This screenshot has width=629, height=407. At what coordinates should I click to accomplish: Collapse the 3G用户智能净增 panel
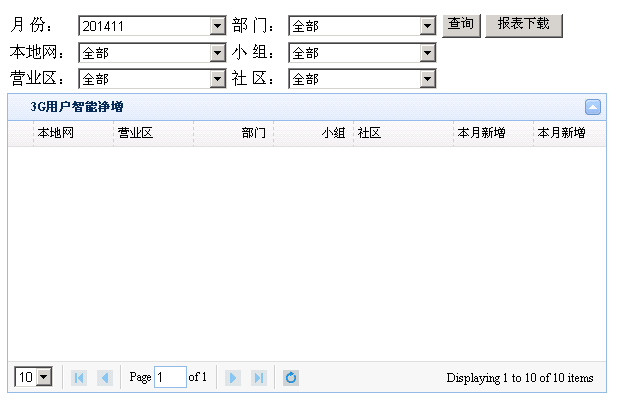pos(592,107)
